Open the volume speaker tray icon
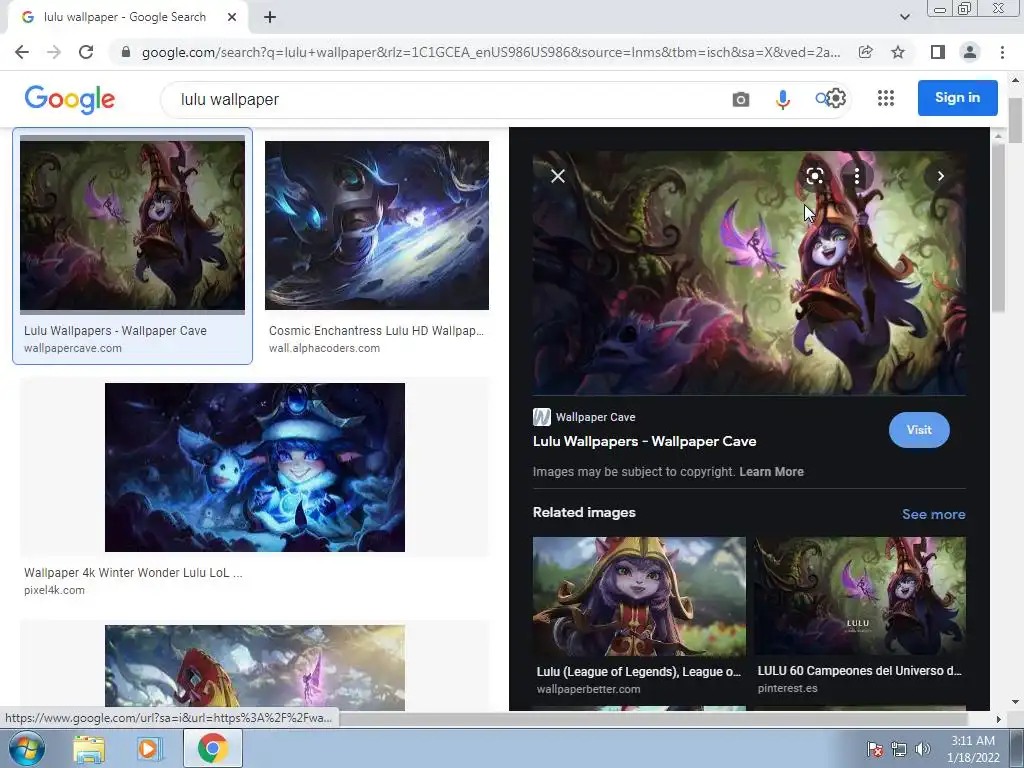Screen dimensions: 1024x768 tap(922, 749)
